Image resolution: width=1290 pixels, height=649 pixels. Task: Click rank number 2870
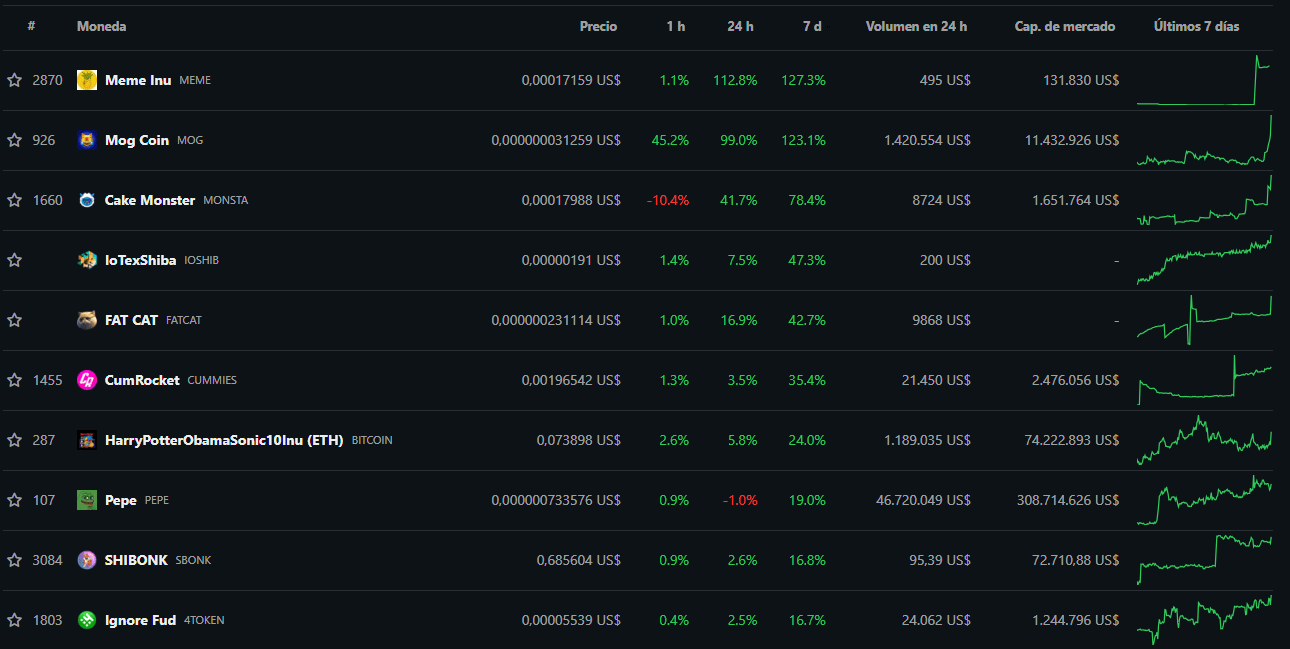(47, 80)
